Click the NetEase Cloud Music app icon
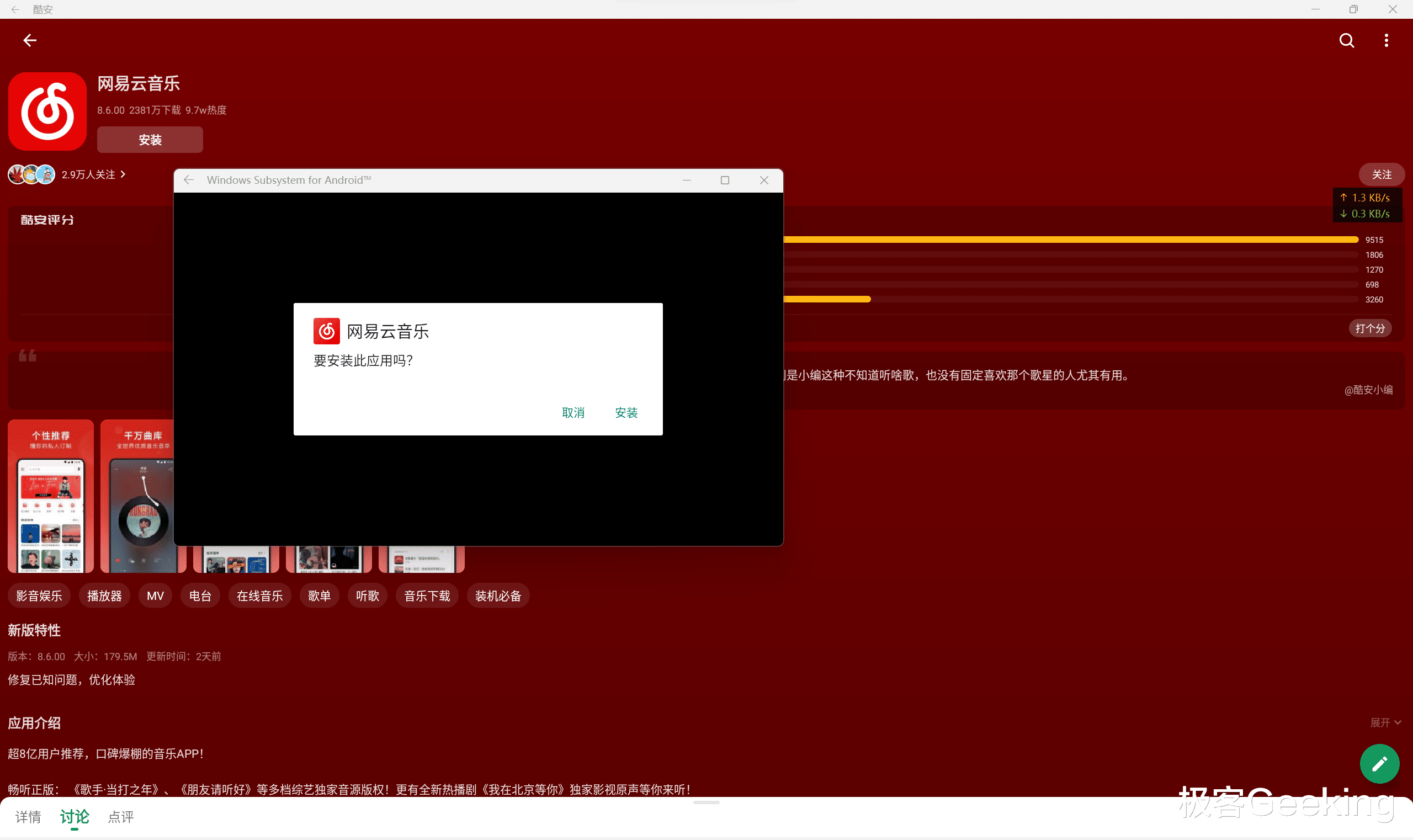 [47, 111]
